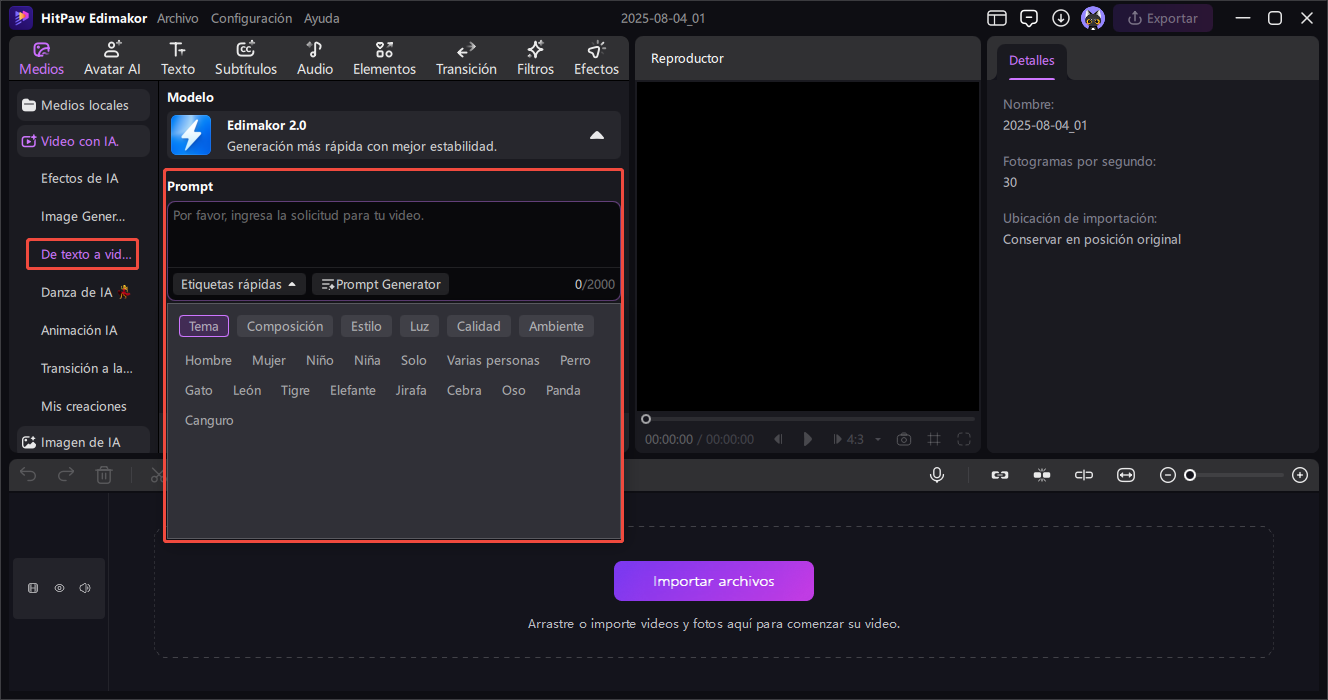Image resolution: width=1328 pixels, height=700 pixels.
Task: Open the Filtros tab
Action: point(535,59)
